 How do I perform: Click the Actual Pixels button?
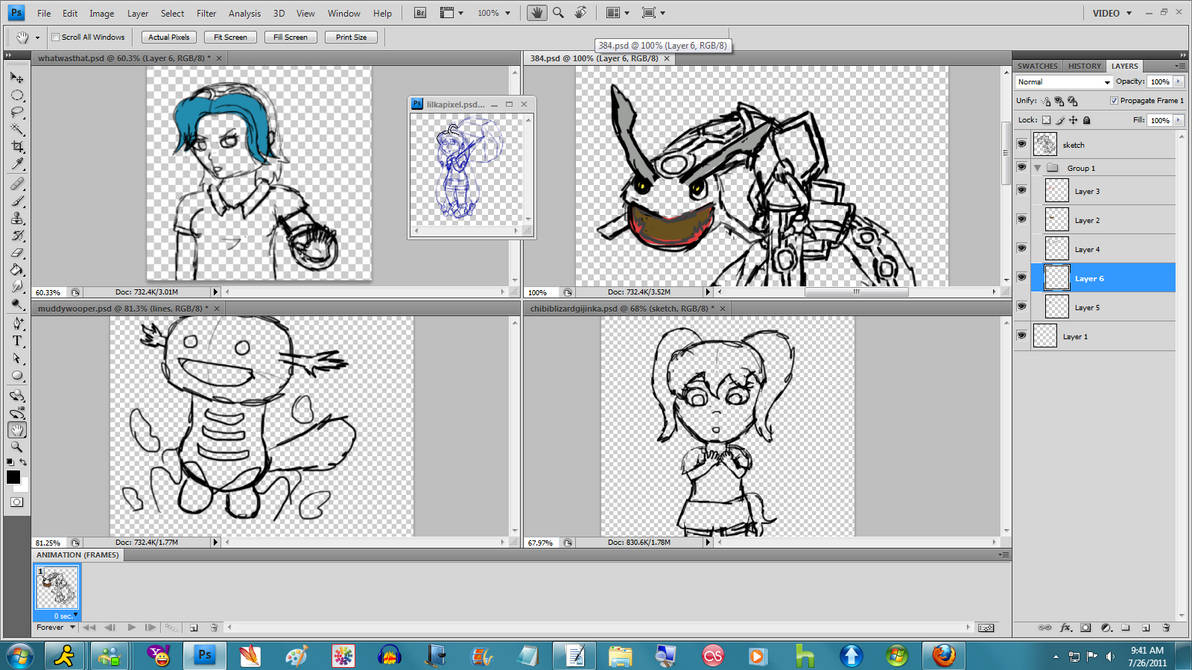(x=169, y=37)
